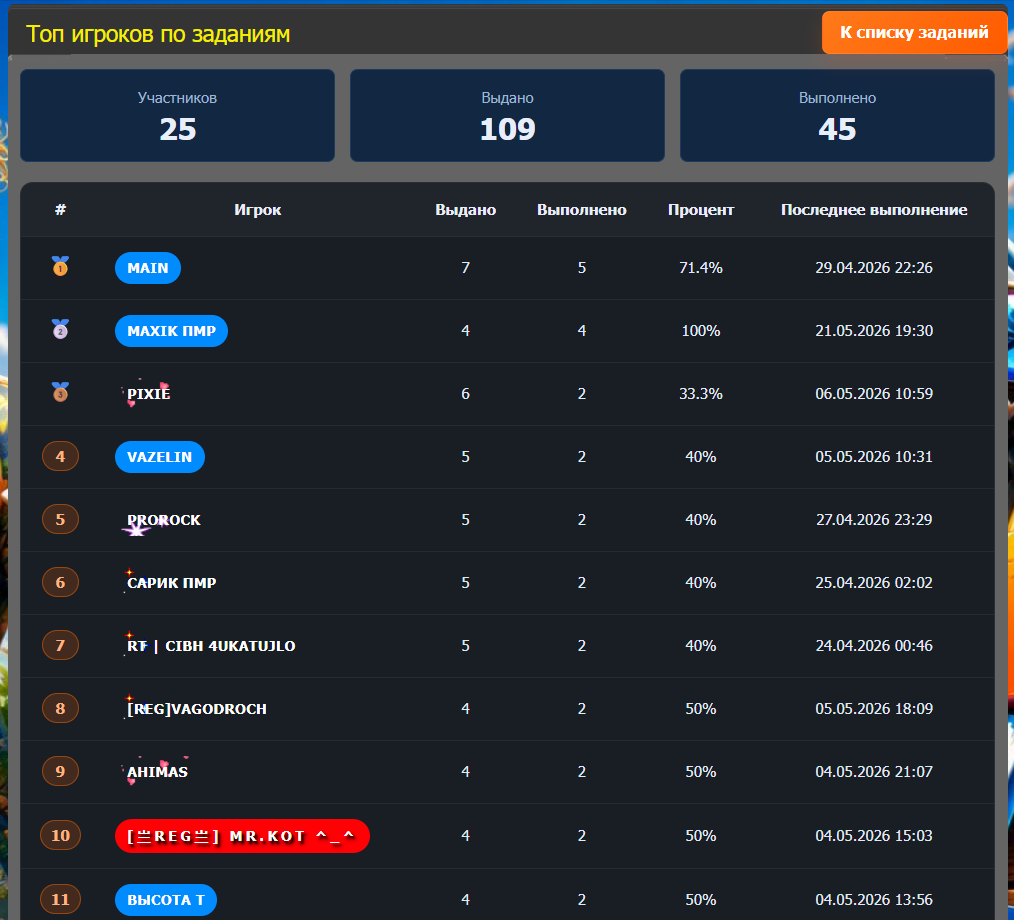The image size is (1014, 920).
Task: Click the 71.4% value for MAIN
Action: (700, 268)
